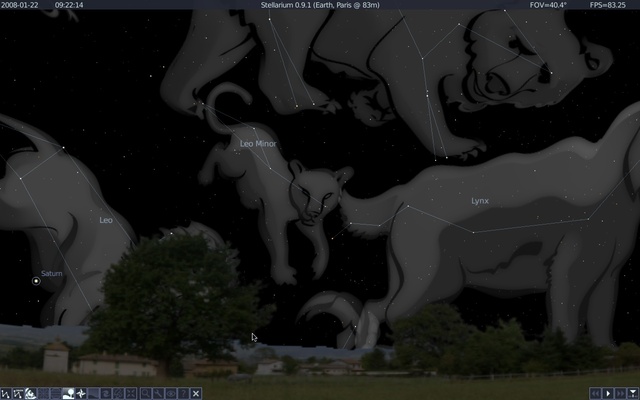Toggle the azimuthal grid
The width and height of the screenshot is (640, 400).
(43, 393)
